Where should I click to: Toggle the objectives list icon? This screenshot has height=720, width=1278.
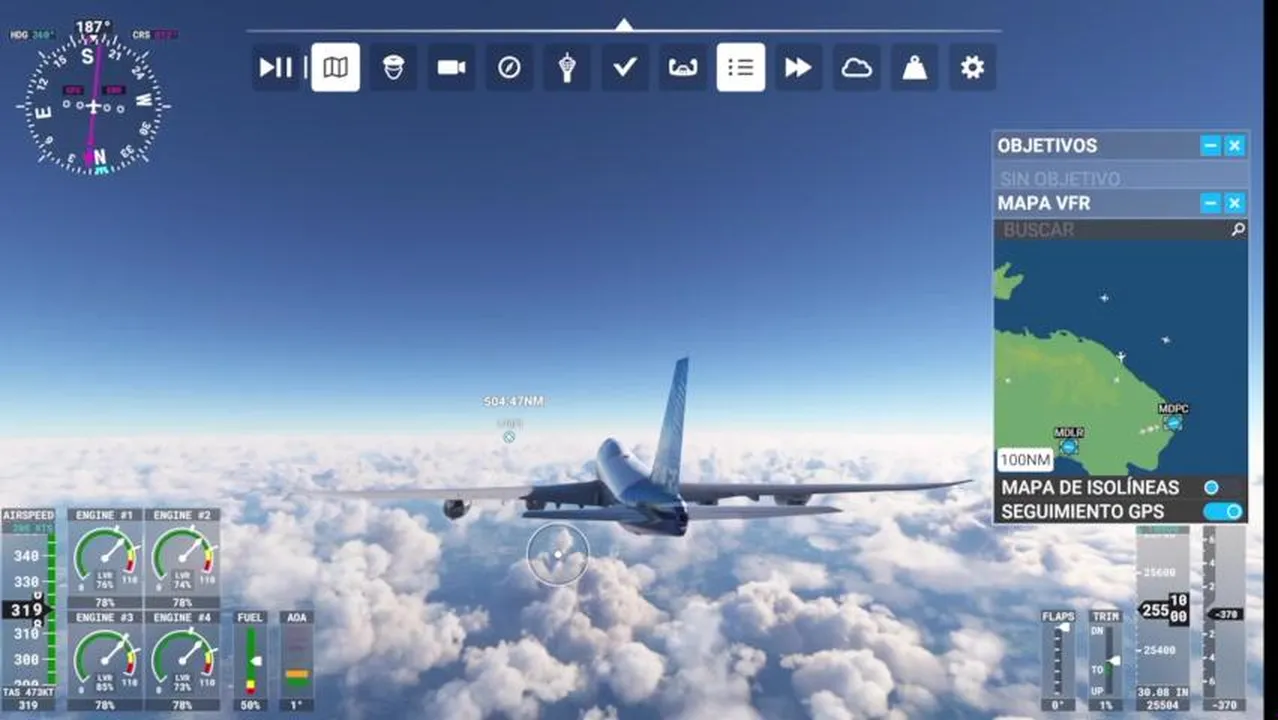coord(740,67)
